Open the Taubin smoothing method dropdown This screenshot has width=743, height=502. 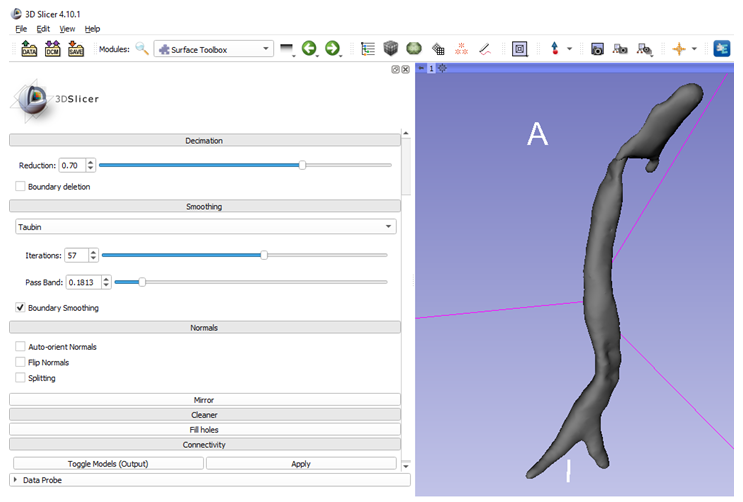(205, 227)
